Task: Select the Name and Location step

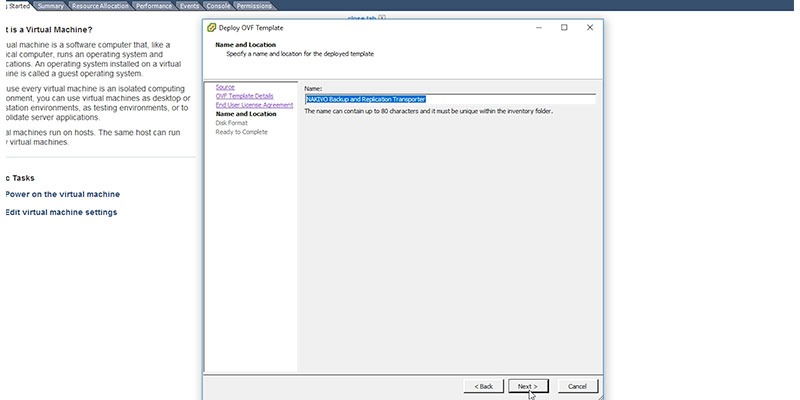Action: point(246,114)
